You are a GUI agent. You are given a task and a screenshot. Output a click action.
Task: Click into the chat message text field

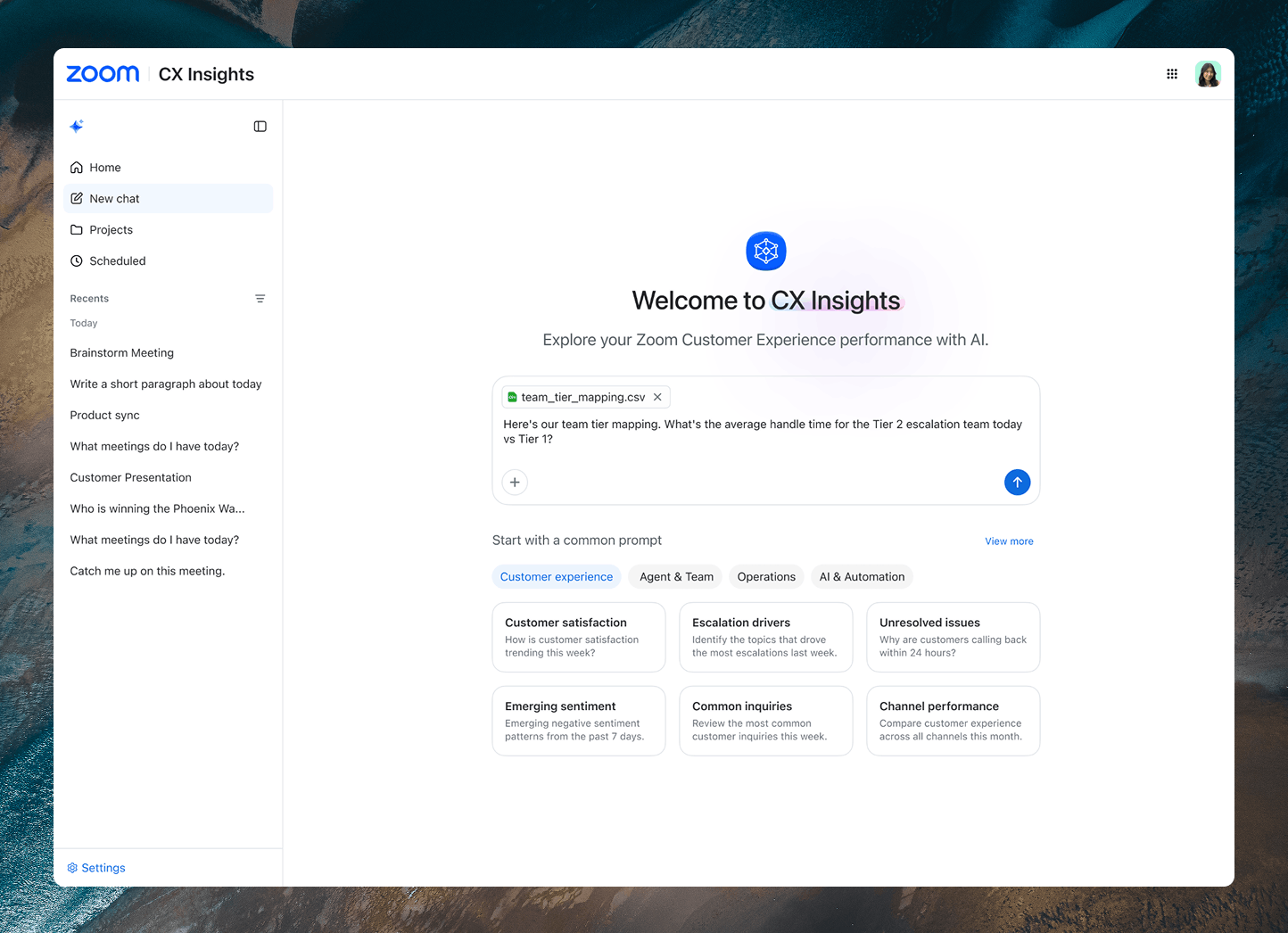(x=766, y=432)
